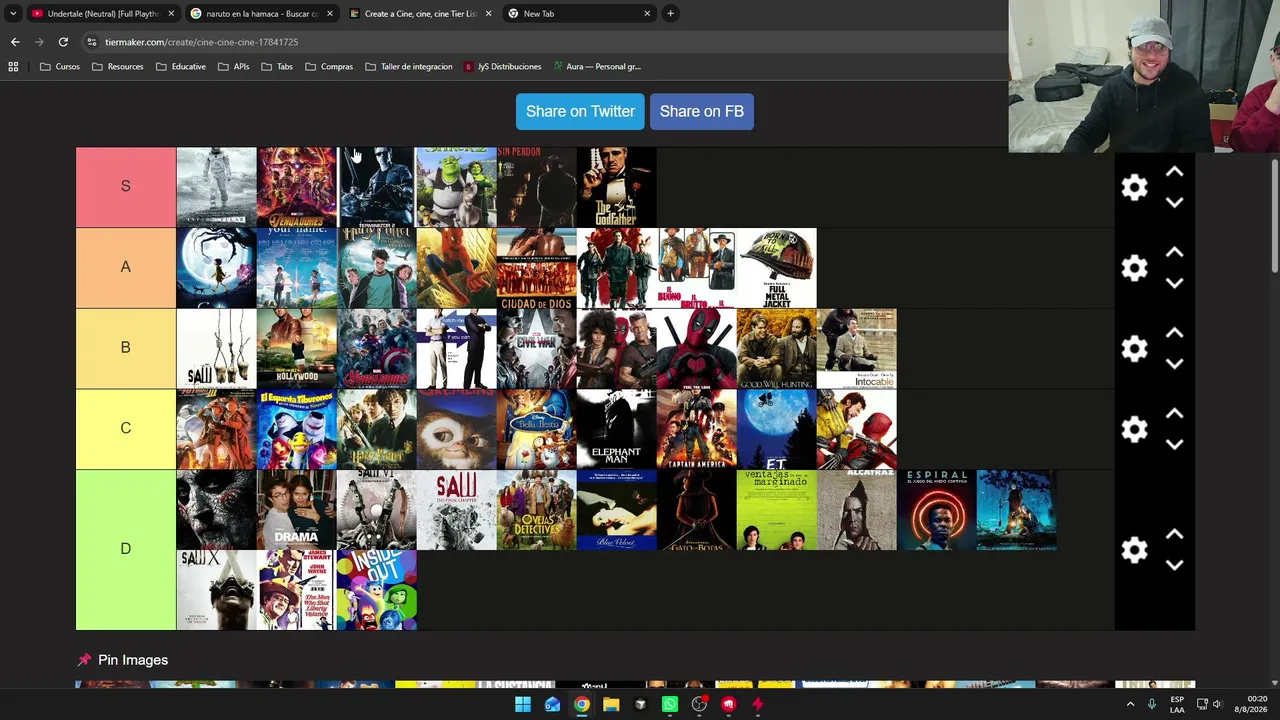Click the Pin Images pushpin icon

[x=84, y=660]
